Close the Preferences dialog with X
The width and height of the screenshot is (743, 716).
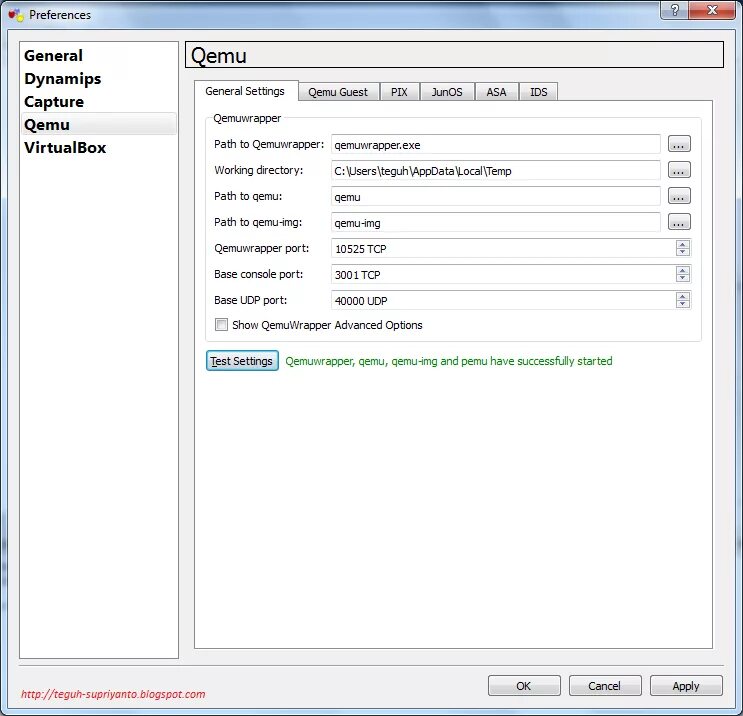click(x=712, y=10)
